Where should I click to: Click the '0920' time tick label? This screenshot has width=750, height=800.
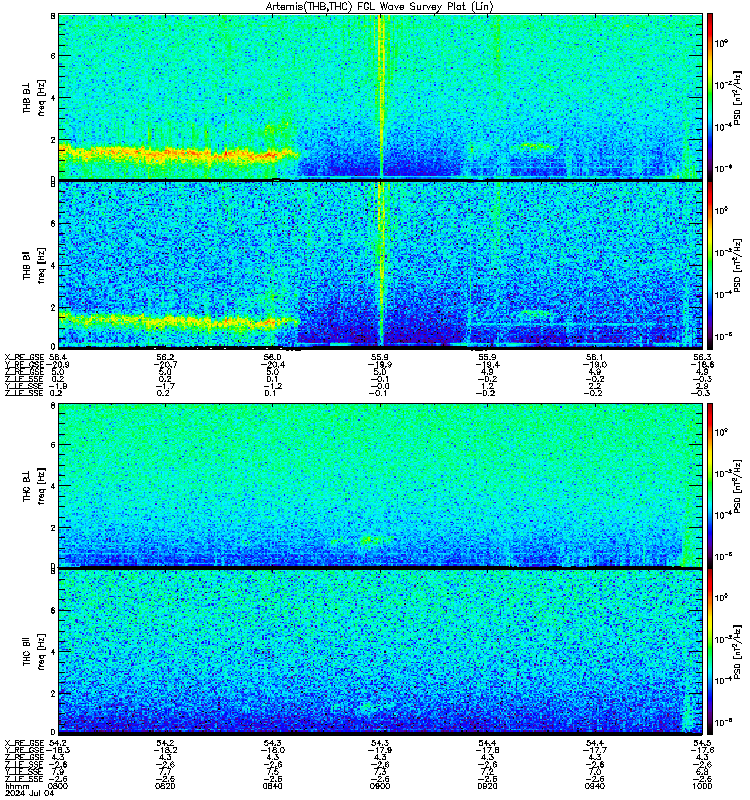487,786
